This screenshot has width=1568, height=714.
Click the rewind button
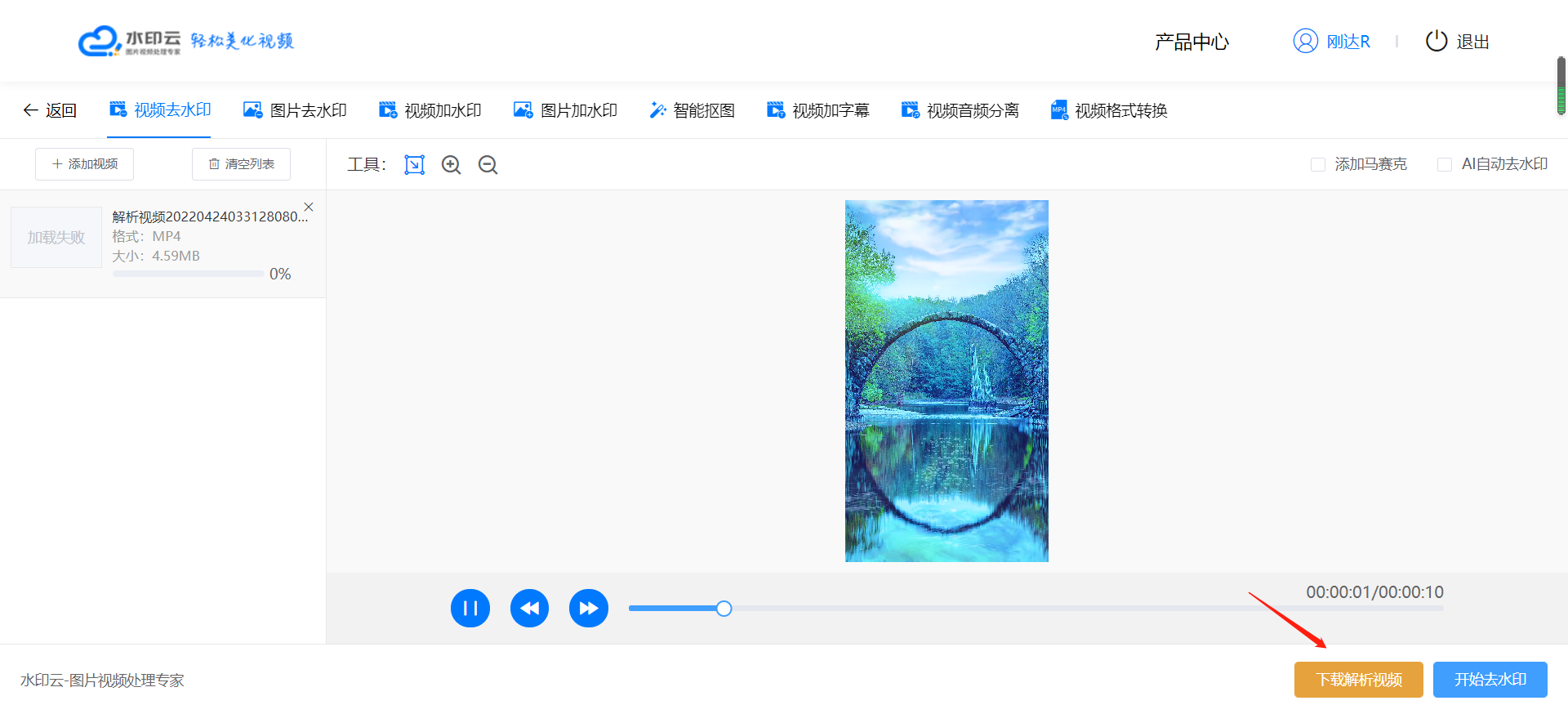[x=529, y=608]
